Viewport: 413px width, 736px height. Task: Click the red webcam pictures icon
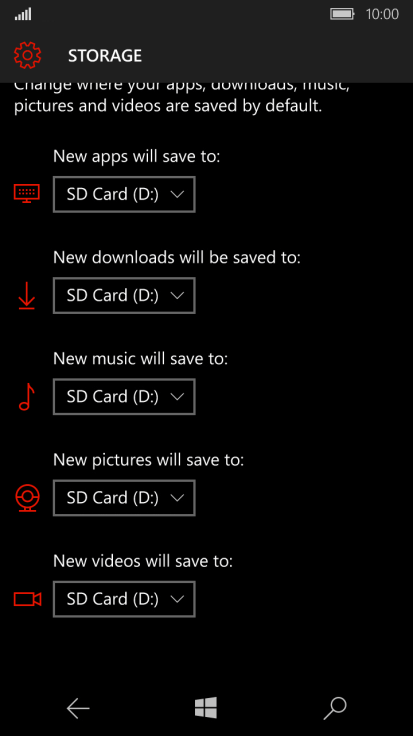[x=27, y=498]
